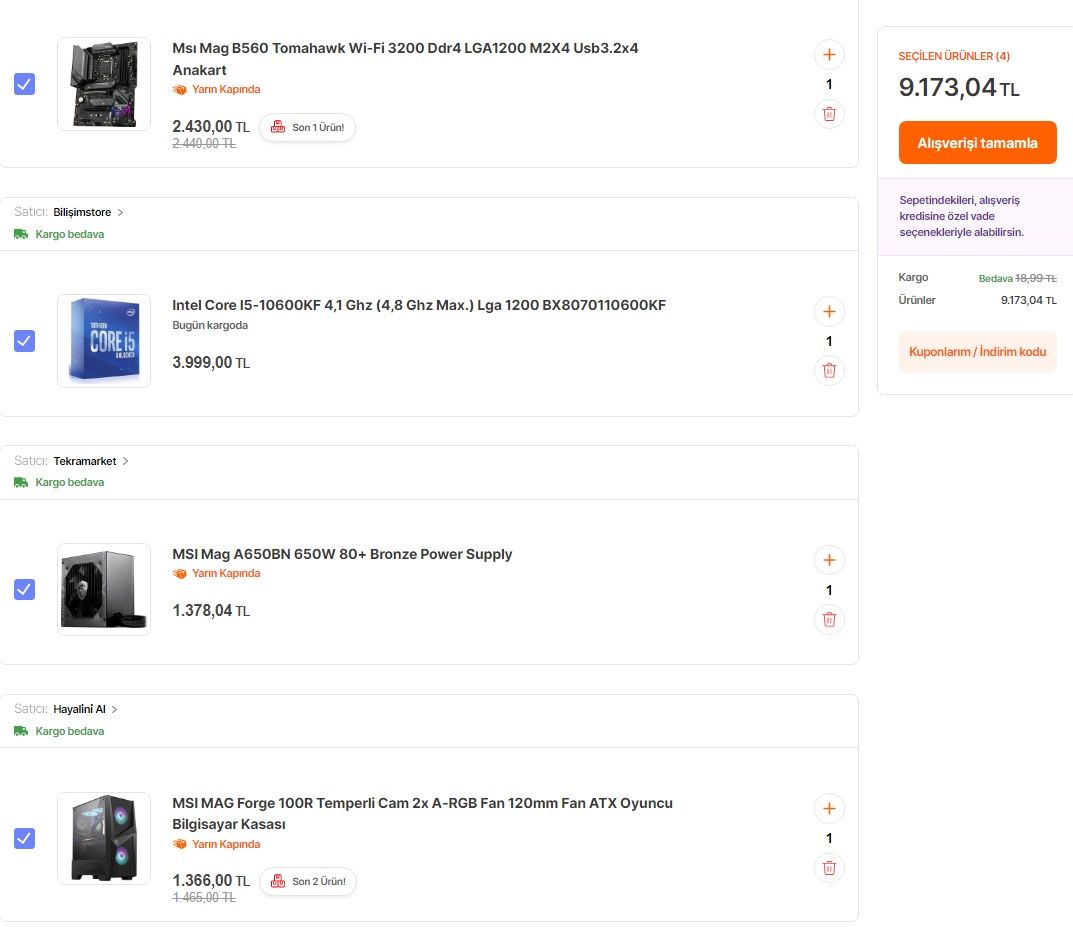This screenshot has width=1073, height=927.
Task: Open Hayalini Al seller page chevron
Action: click(x=114, y=709)
